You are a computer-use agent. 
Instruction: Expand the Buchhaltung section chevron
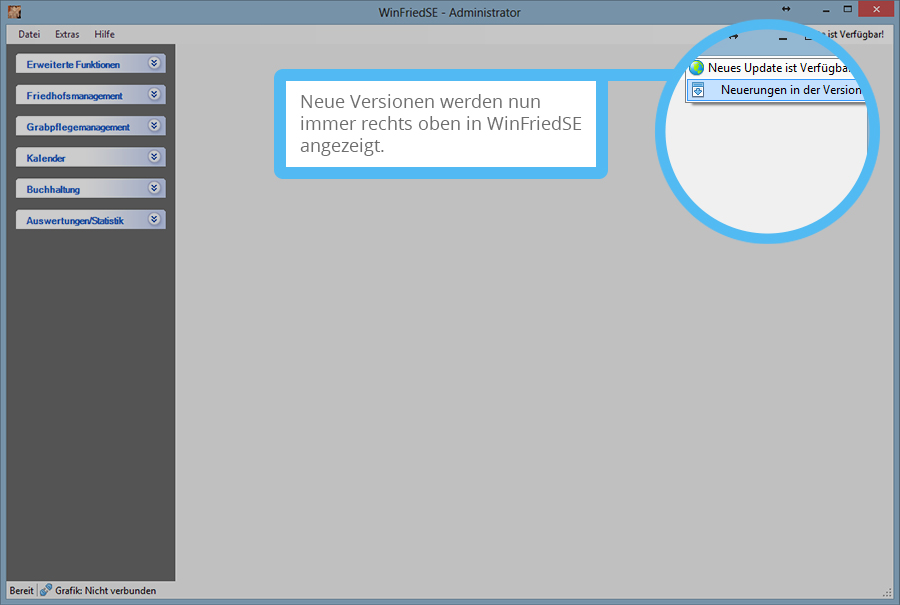[x=153, y=188]
